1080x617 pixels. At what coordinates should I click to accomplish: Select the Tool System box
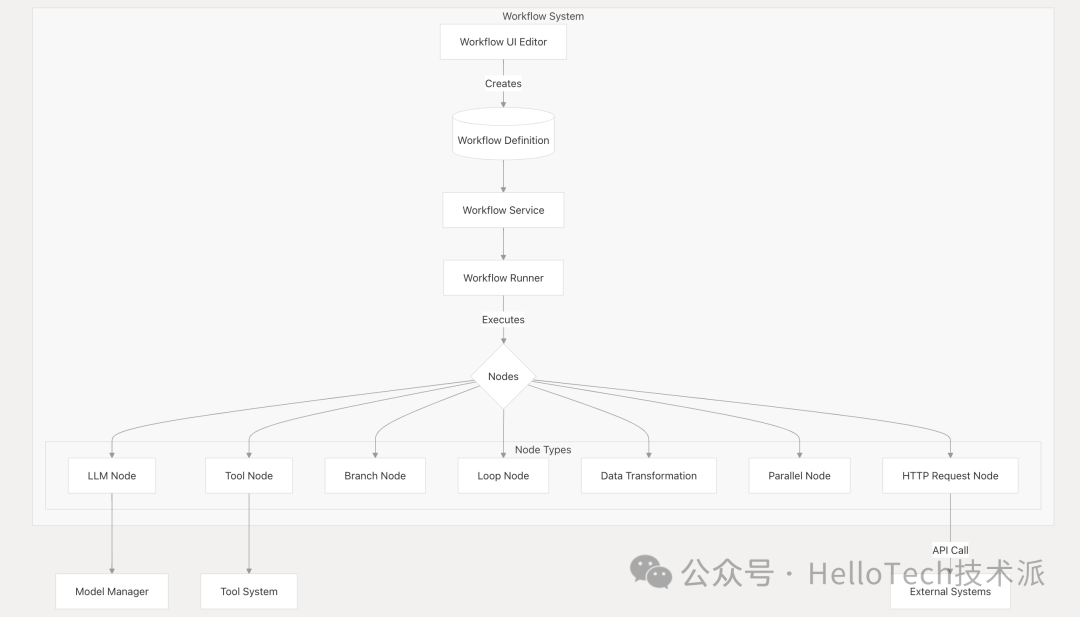click(x=249, y=592)
